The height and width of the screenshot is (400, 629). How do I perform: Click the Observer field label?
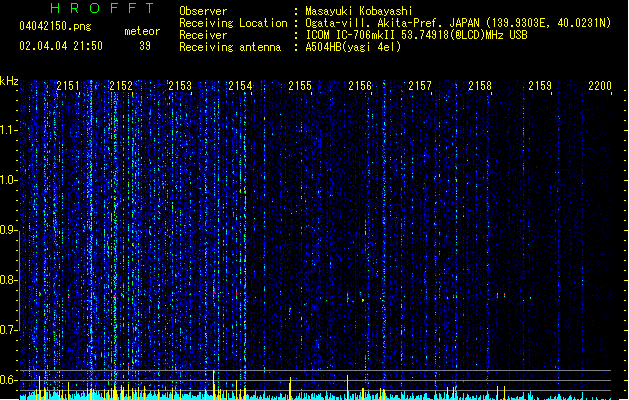pos(203,11)
